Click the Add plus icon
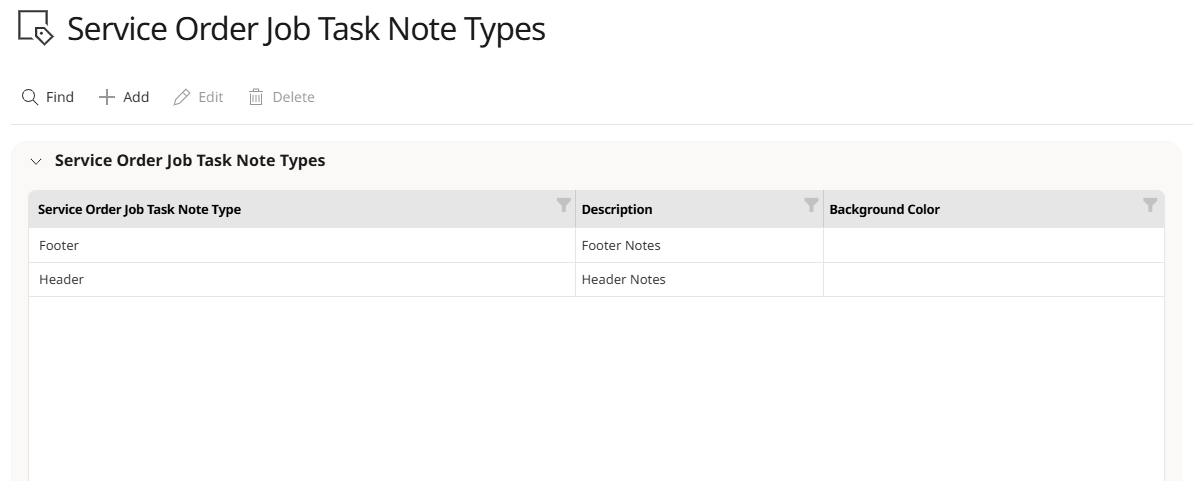Viewport: 1193px width, 481px height. 107,97
